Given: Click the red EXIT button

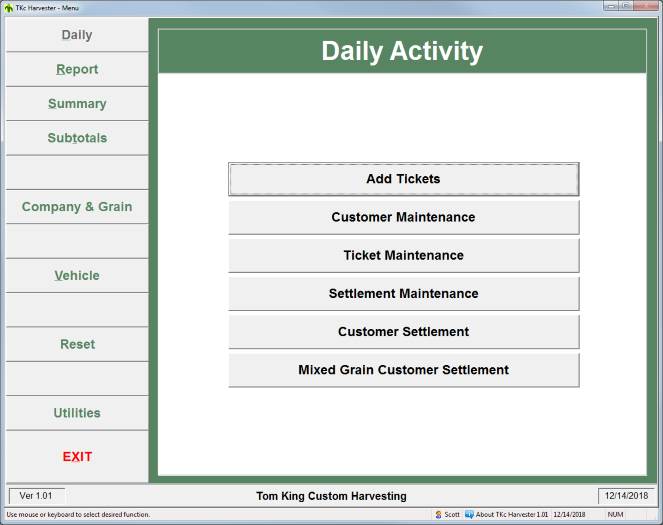Looking at the screenshot, I should 77,457.
